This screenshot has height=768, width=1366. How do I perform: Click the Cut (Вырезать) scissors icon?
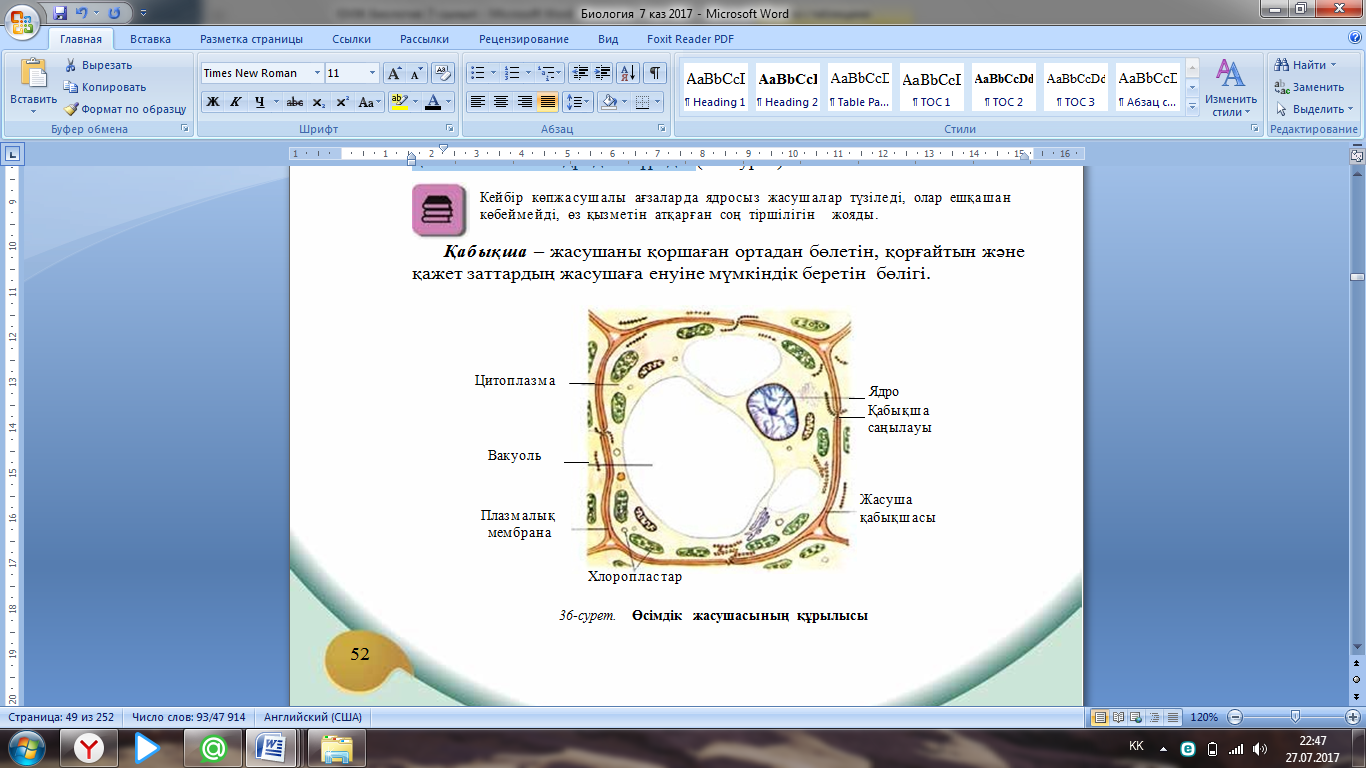tap(72, 65)
